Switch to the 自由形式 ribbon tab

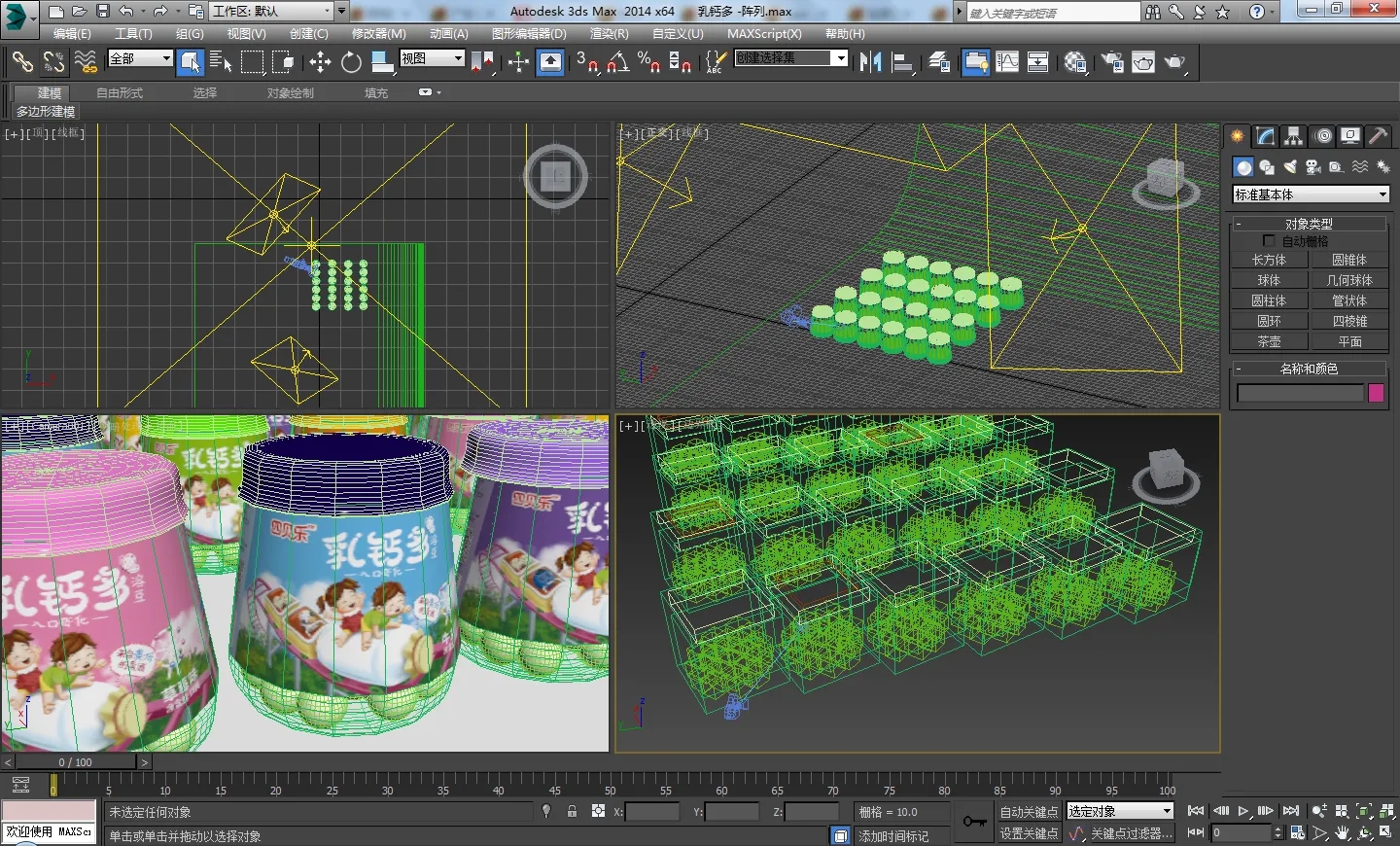point(120,93)
